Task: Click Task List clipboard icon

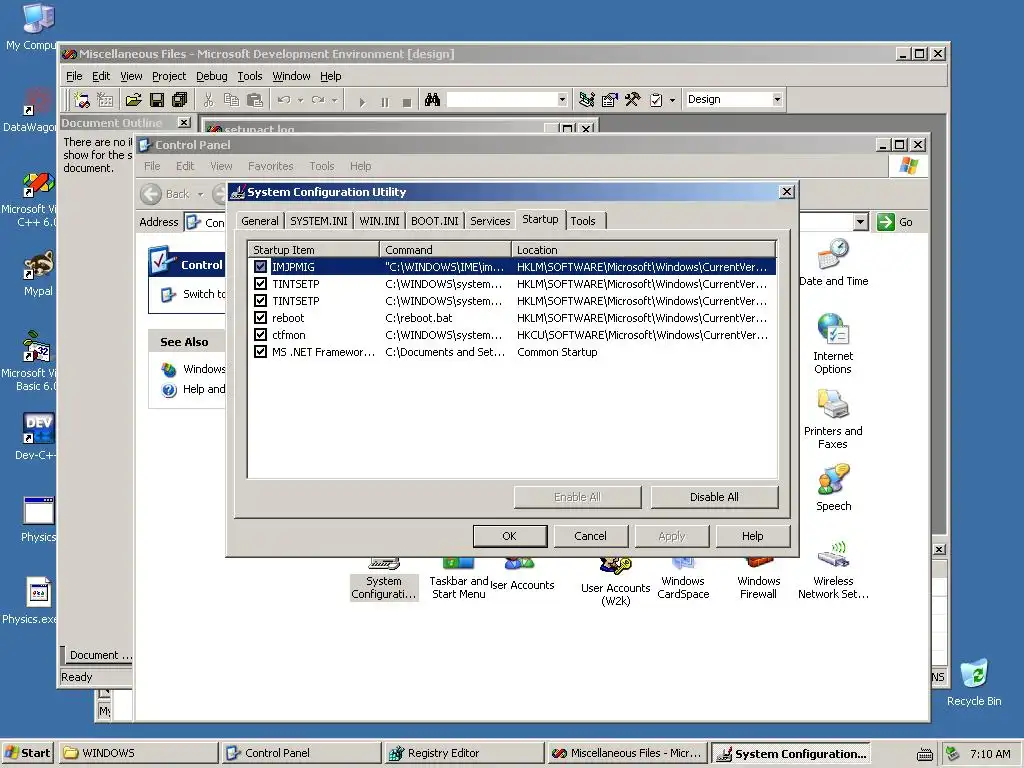Action: pos(656,100)
